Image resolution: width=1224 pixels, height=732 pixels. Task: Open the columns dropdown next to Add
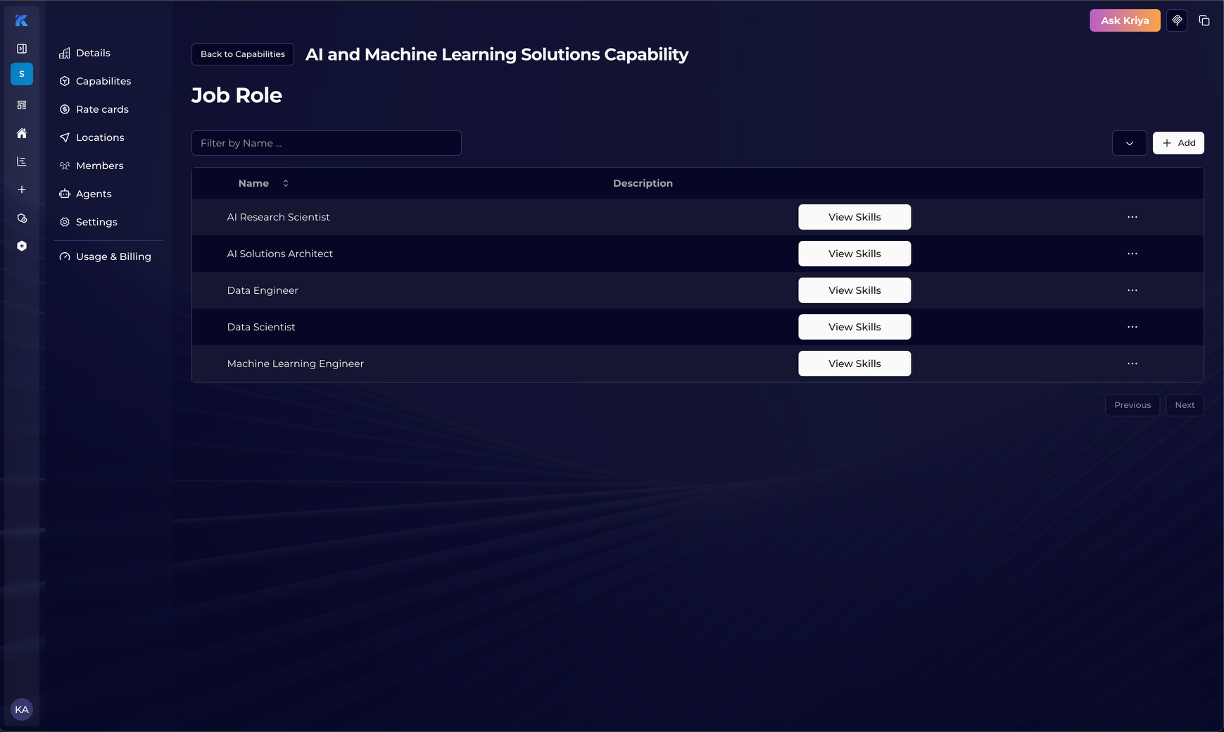pos(1129,143)
